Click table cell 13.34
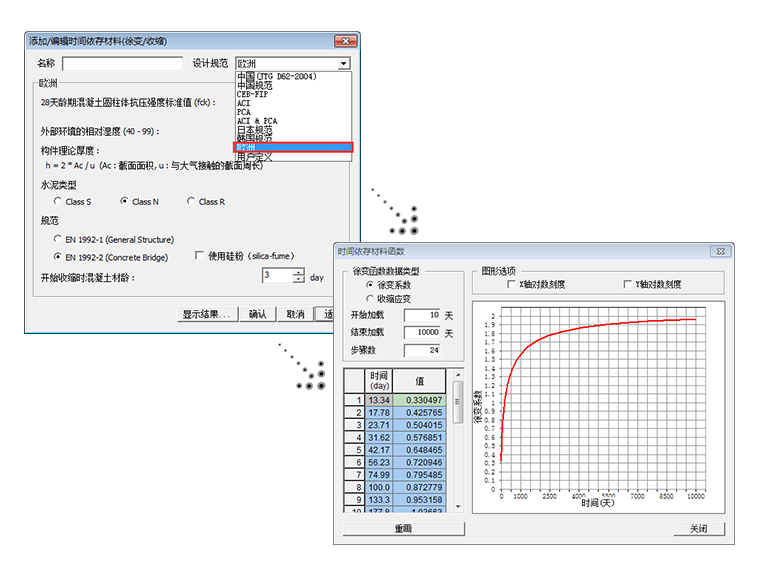The image size is (760, 577). click(379, 400)
